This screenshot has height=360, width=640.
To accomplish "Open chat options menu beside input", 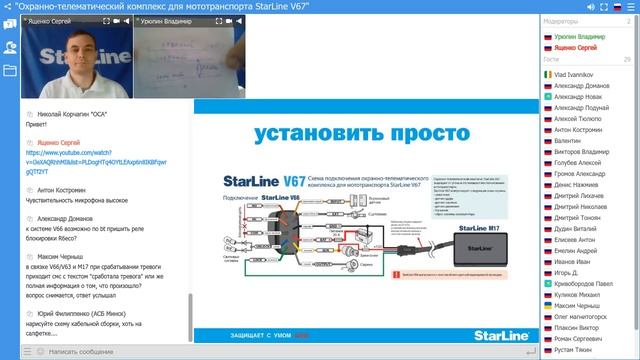I will [x=27, y=351].
